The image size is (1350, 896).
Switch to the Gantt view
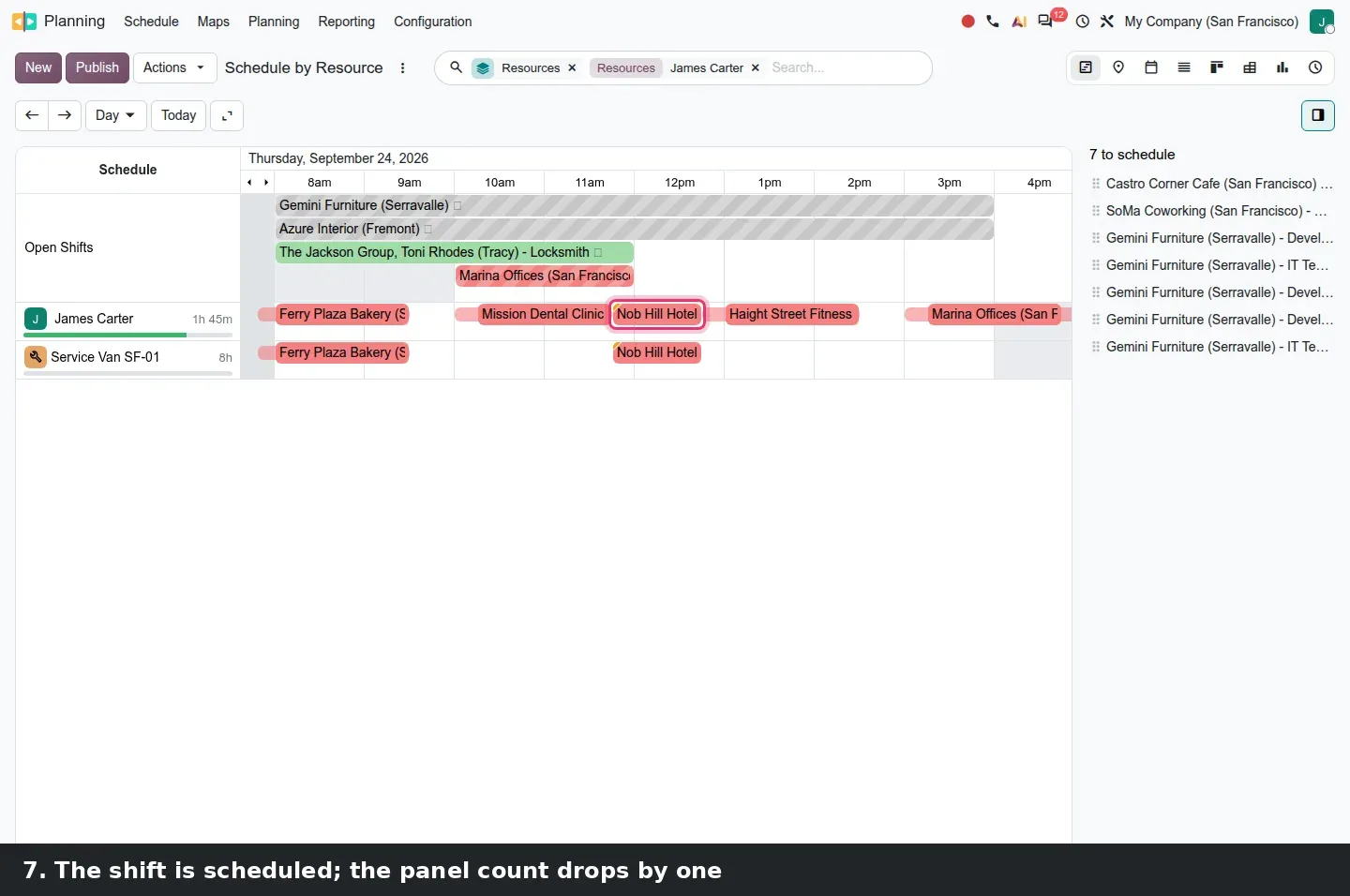(1086, 67)
